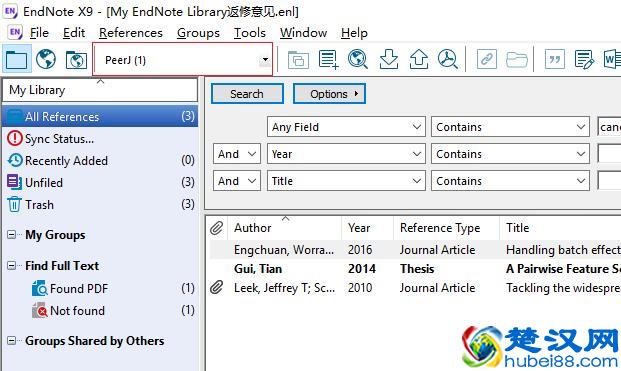621x371 pixels.
Task: Click the Open File folder icon
Action: [x=517, y=60]
